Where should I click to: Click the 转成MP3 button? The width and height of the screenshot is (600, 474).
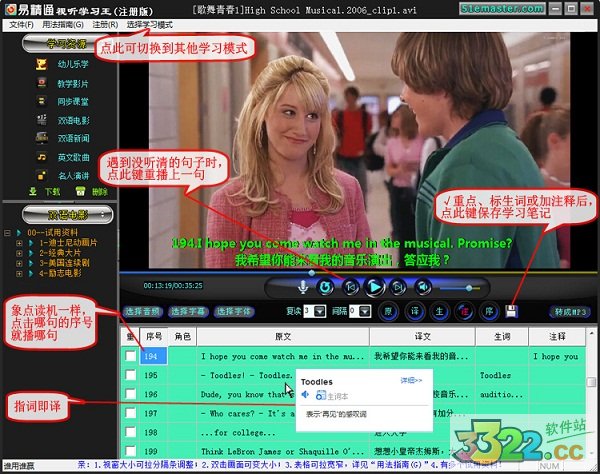click(570, 312)
